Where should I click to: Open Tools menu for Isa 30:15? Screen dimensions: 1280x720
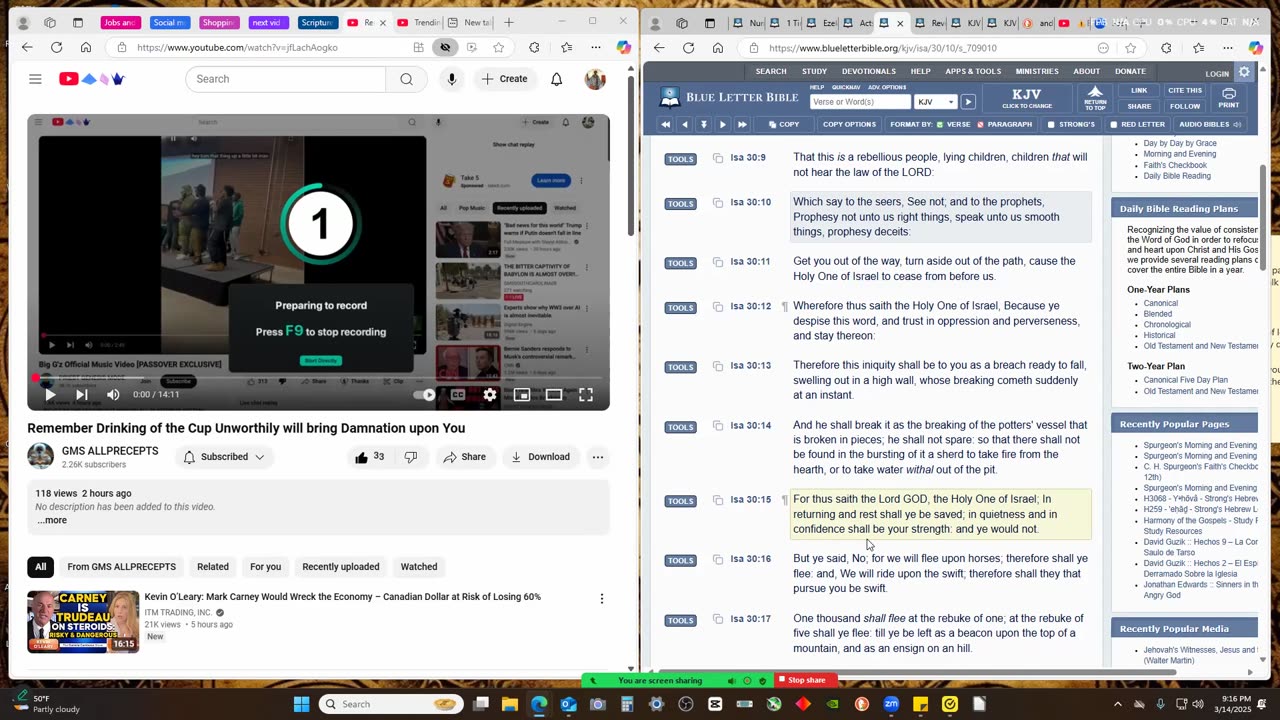pyautogui.click(x=680, y=501)
